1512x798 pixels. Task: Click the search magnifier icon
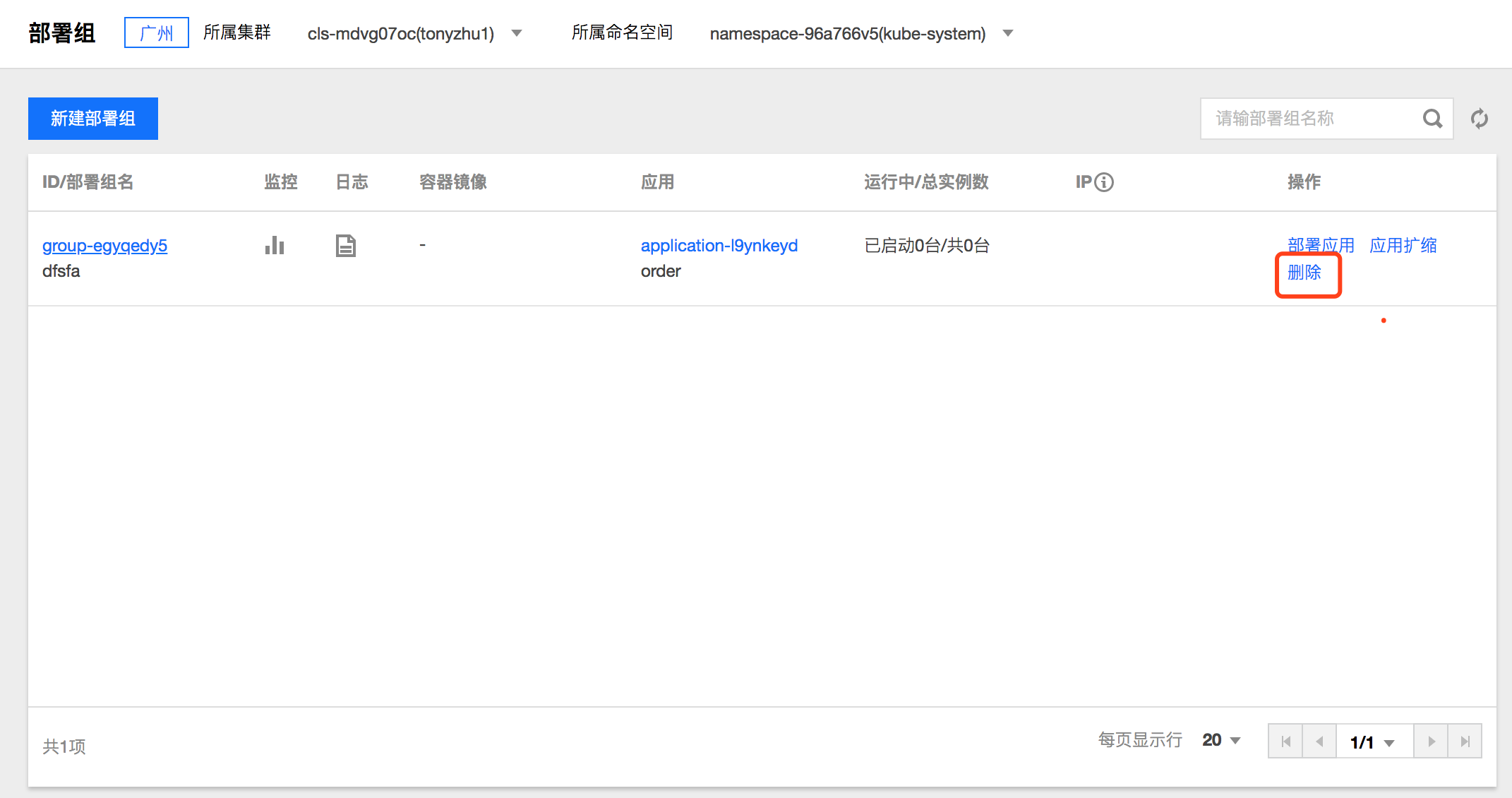pos(1432,119)
